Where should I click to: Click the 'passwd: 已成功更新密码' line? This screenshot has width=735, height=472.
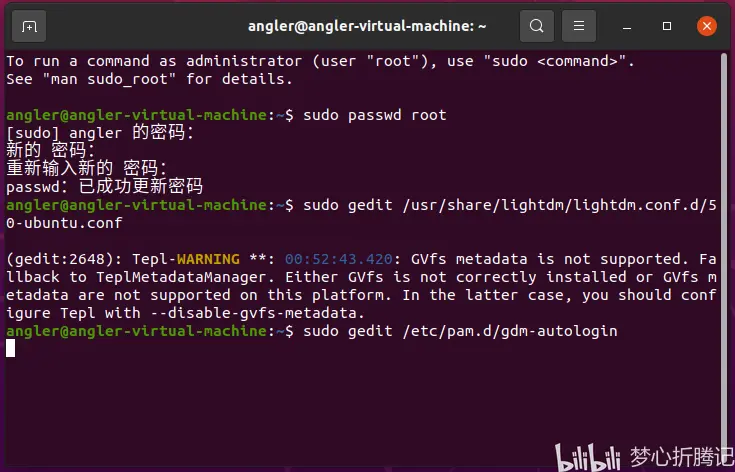click(104, 186)
